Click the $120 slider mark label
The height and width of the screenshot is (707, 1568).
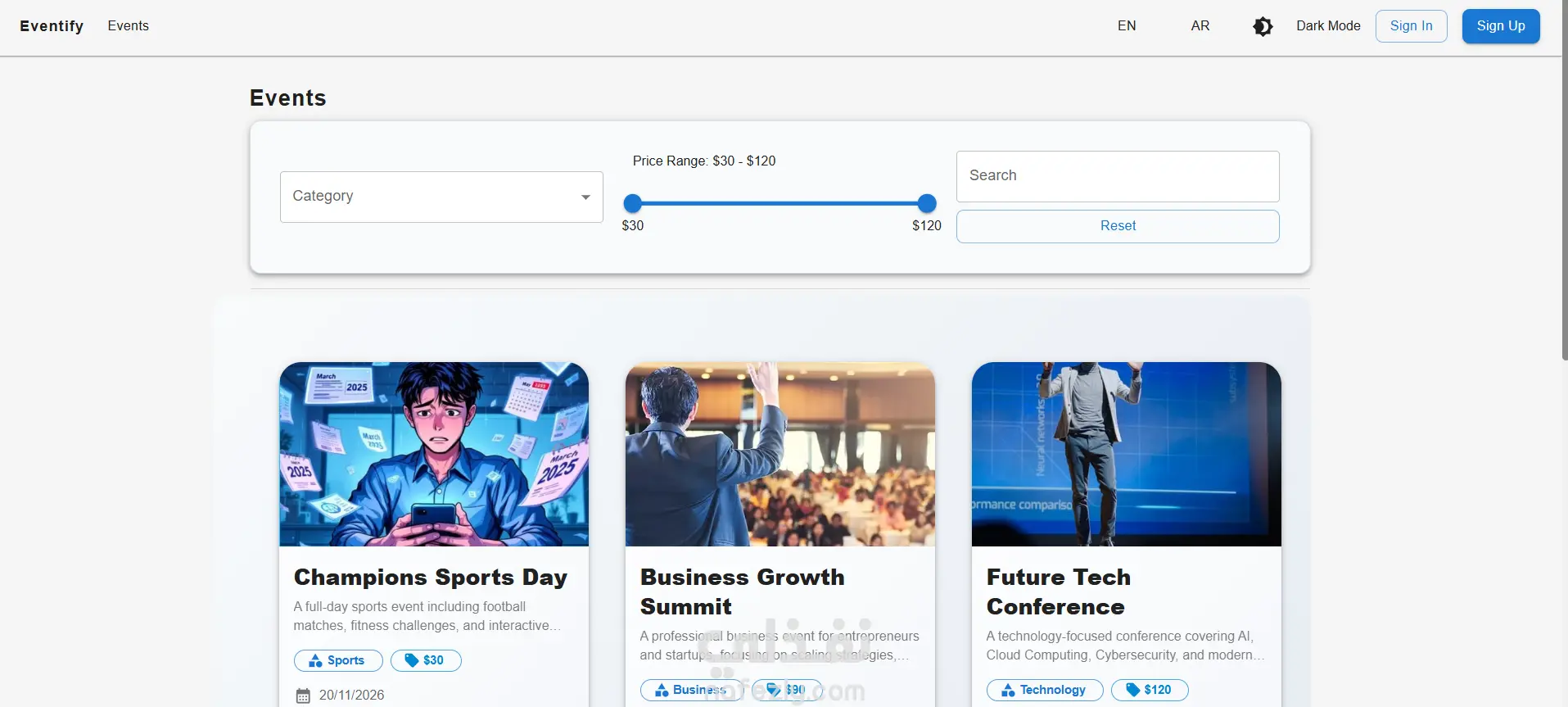coord(927,225)
